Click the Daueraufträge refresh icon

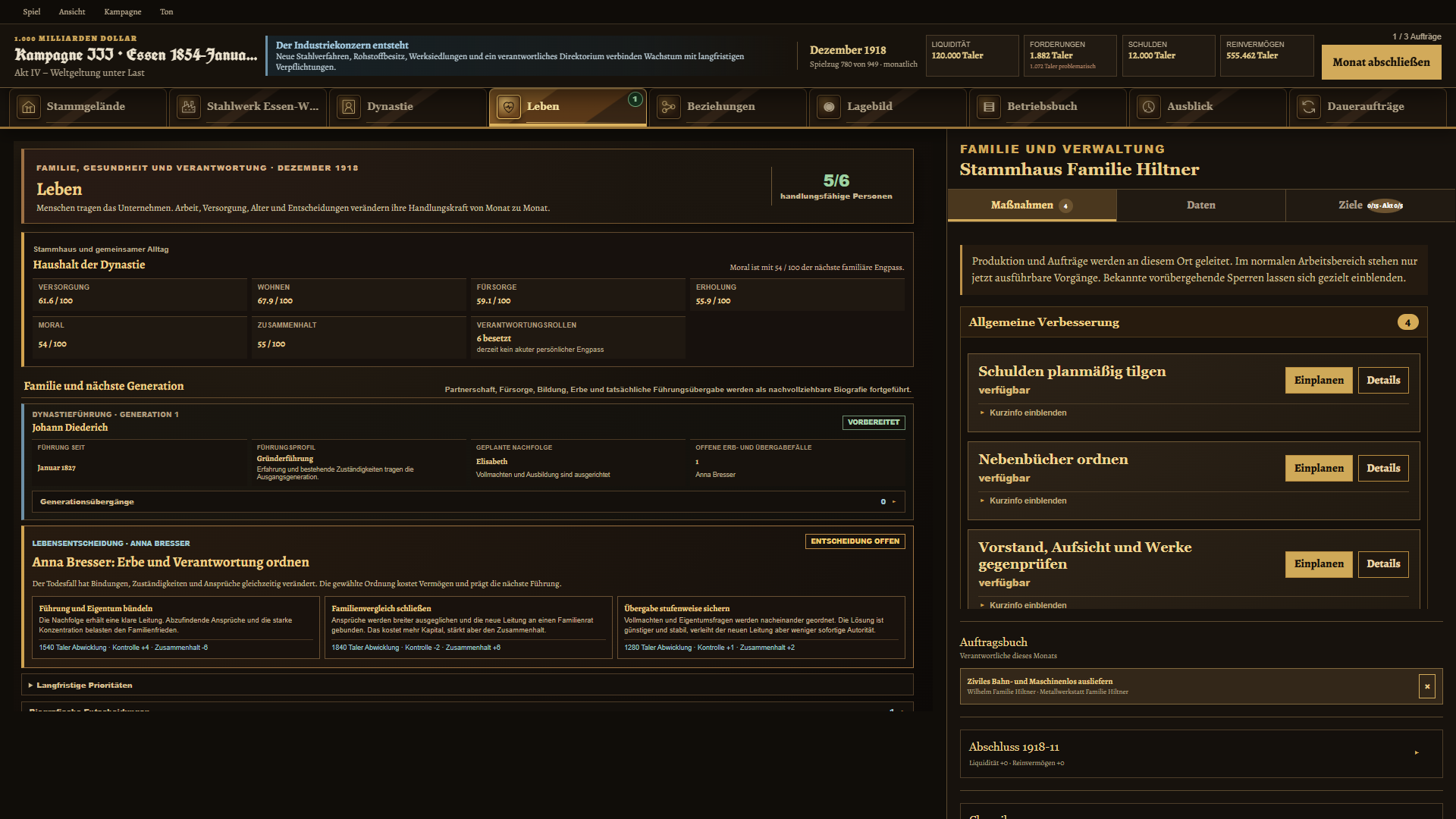1309,107
